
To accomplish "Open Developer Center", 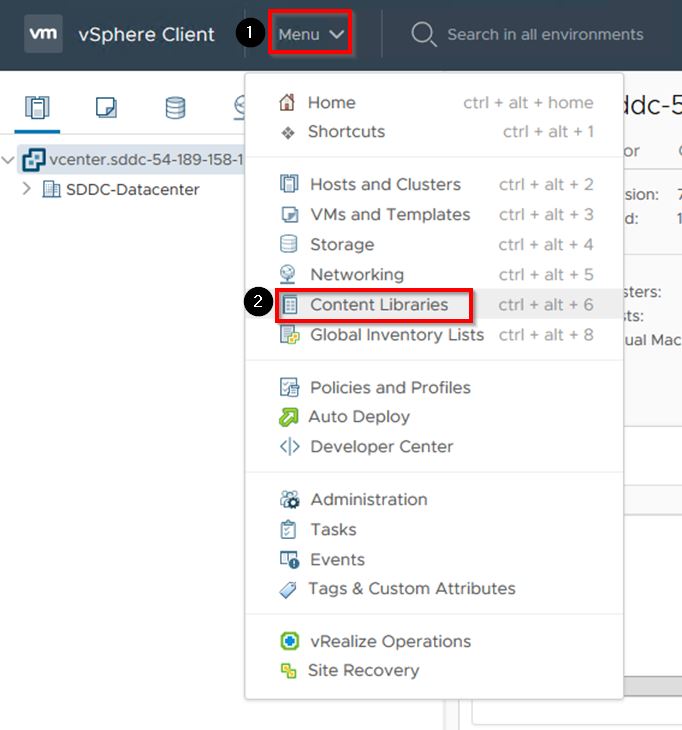I will click(382, 446).
